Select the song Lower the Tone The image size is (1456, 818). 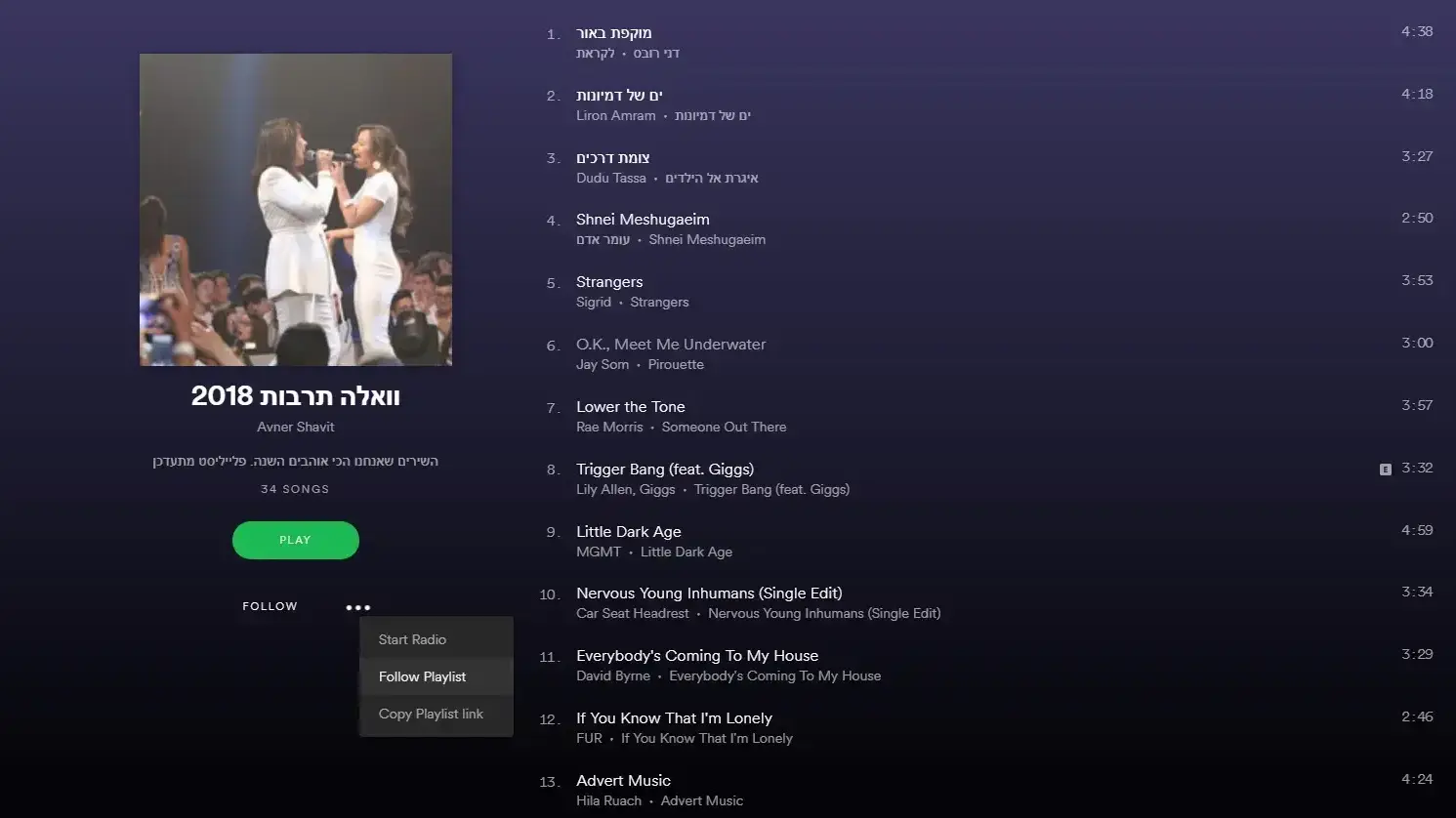(630, 407)
